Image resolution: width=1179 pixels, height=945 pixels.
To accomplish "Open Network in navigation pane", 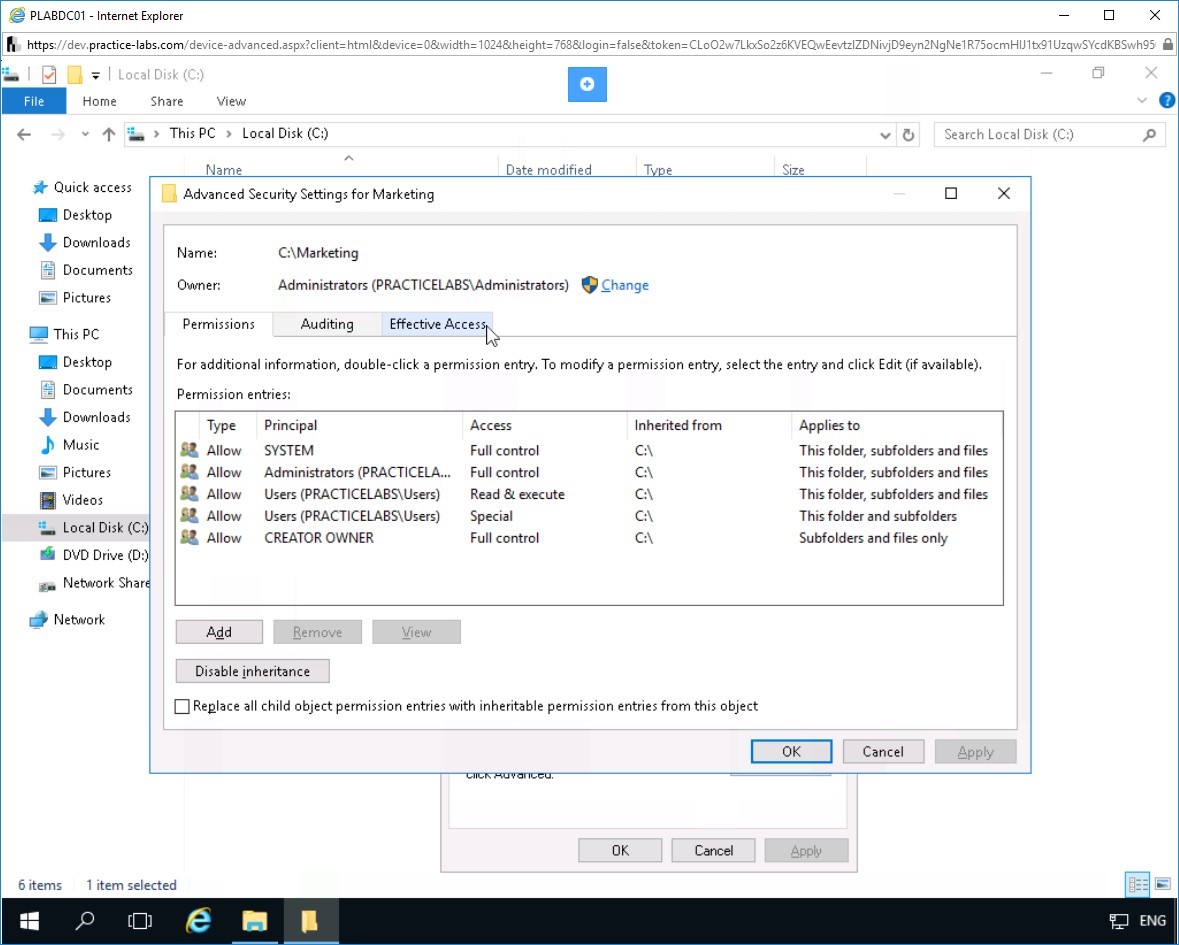I will coord(79,619).
